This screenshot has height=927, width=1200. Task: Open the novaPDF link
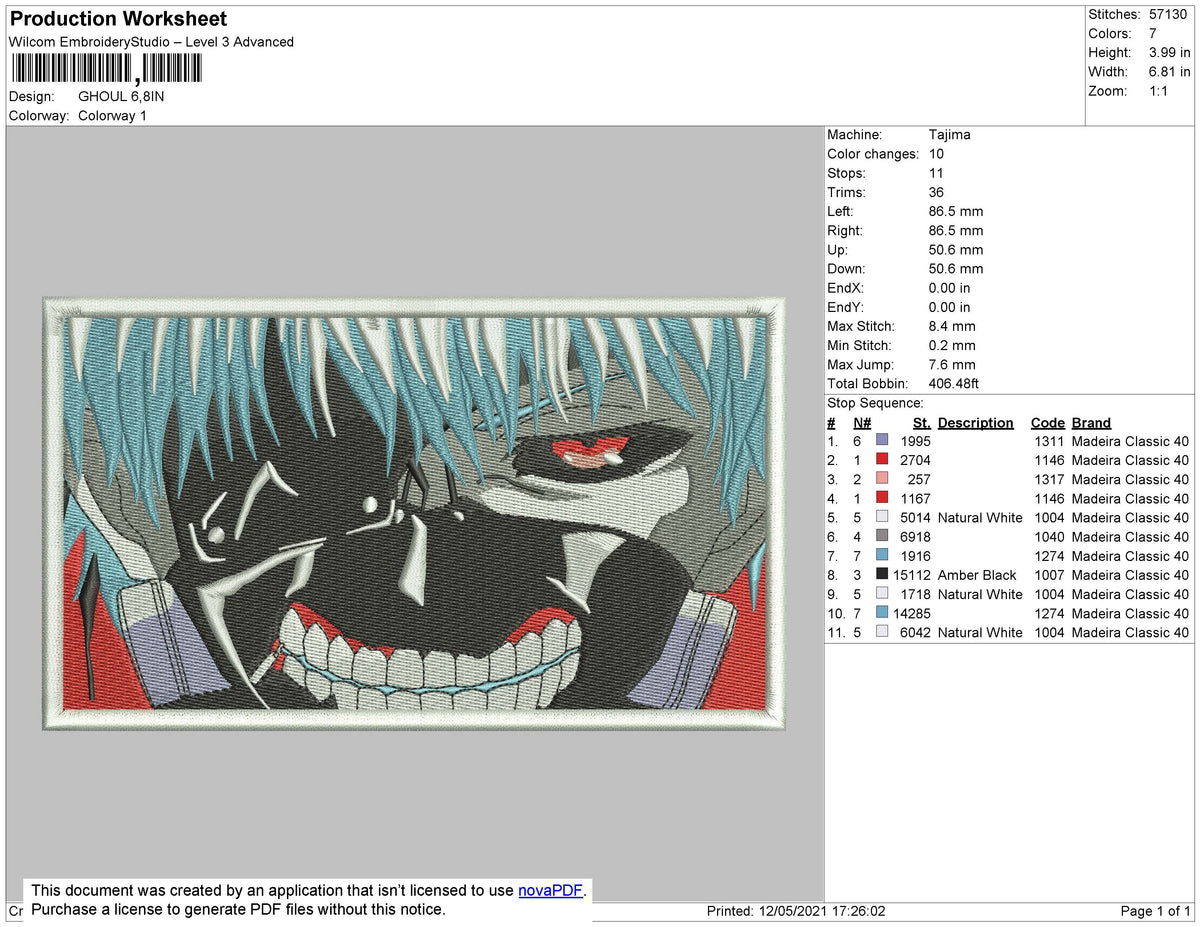[x=550, y=891]
